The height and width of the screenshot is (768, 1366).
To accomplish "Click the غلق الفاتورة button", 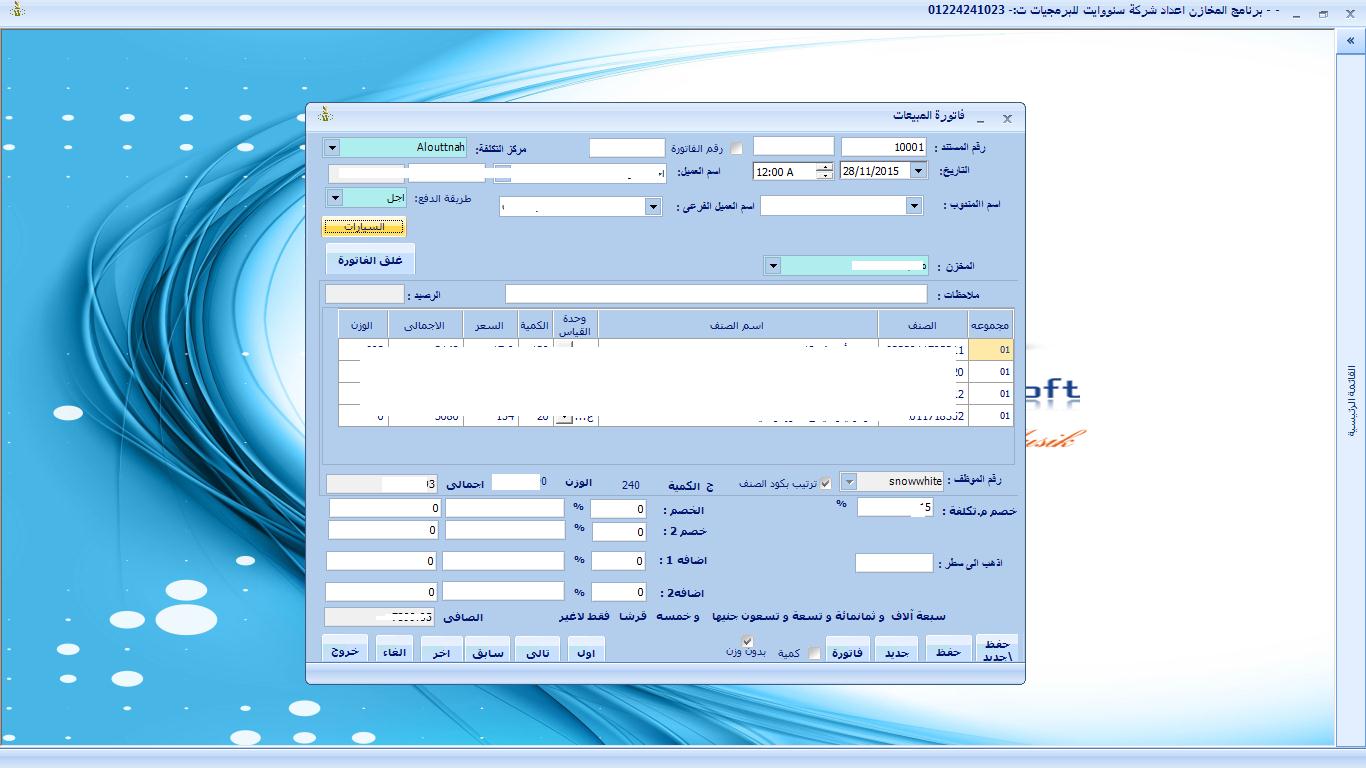I will (x=370, y=260).
